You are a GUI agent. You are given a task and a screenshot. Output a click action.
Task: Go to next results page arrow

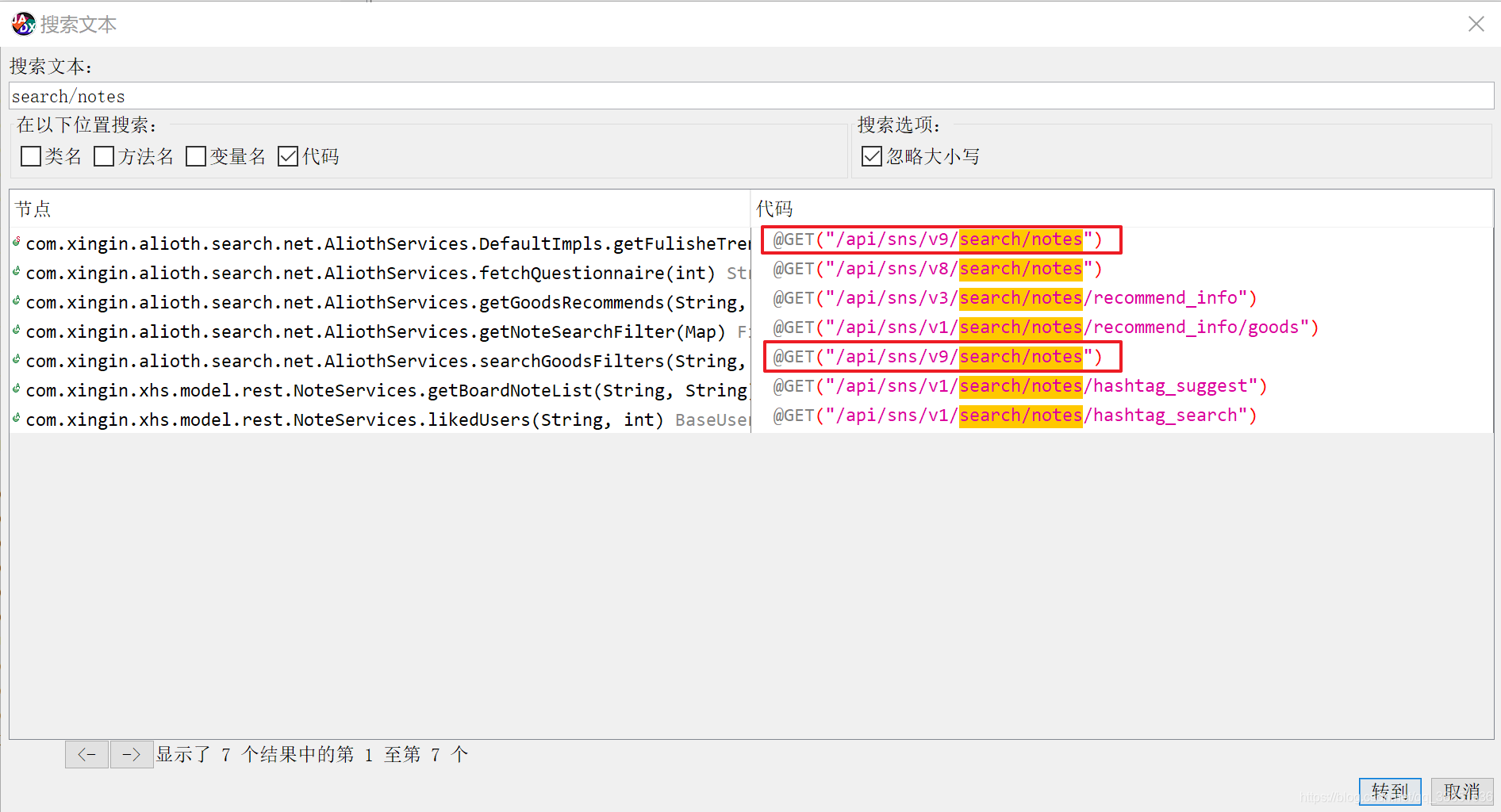click(x=132, y=754)
